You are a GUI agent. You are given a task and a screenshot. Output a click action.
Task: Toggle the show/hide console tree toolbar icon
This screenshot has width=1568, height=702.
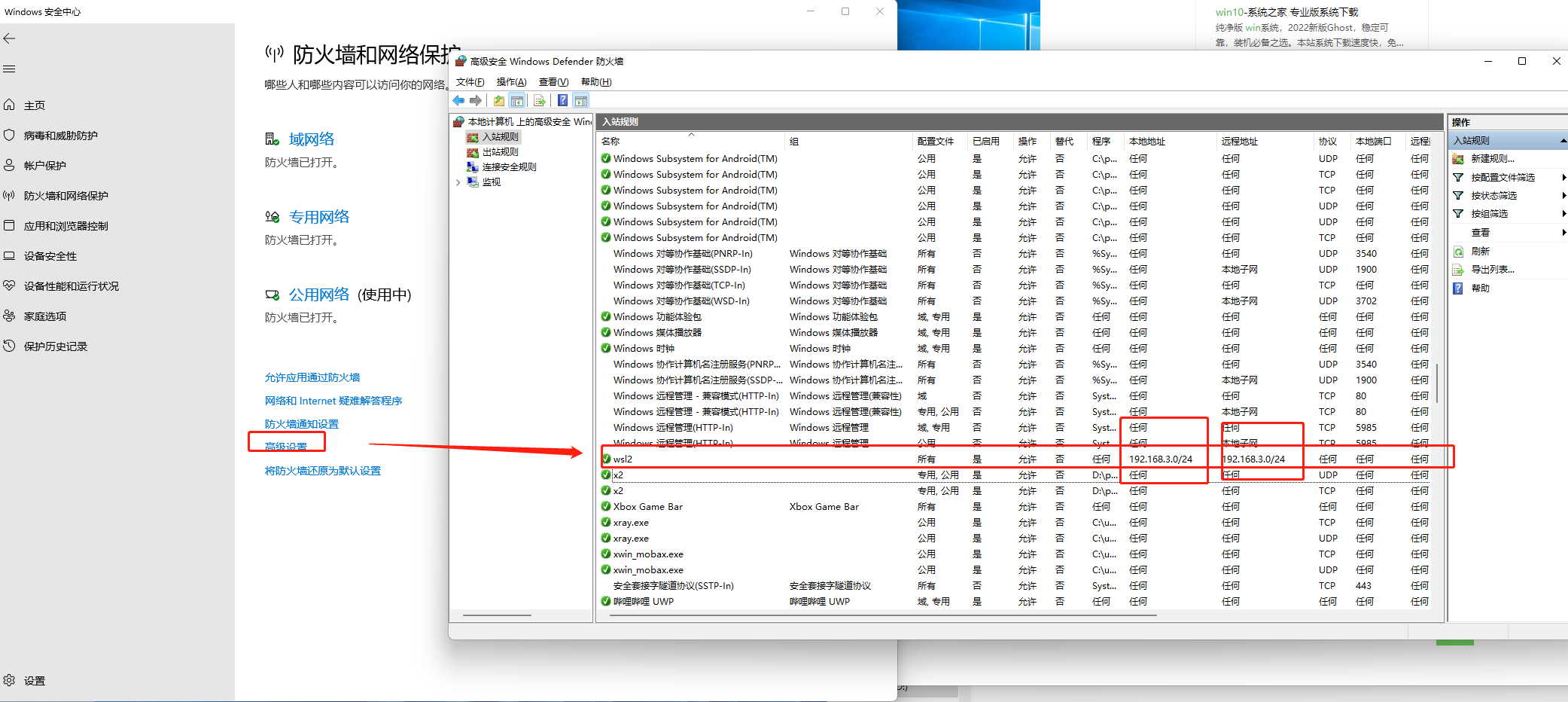click(x=516, y=100)
